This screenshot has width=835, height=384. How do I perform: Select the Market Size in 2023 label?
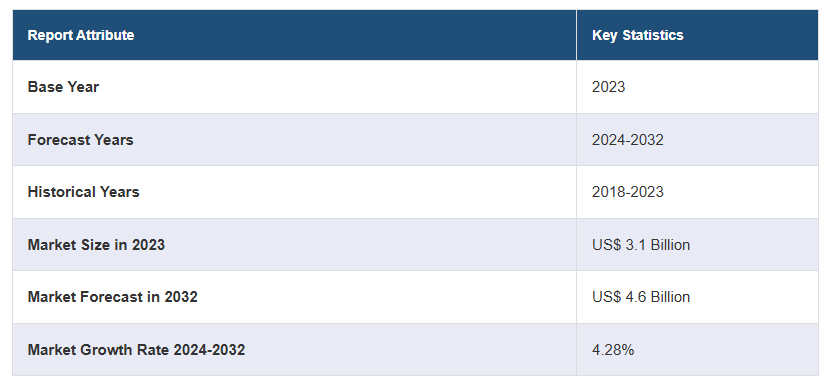click(96, 244)
